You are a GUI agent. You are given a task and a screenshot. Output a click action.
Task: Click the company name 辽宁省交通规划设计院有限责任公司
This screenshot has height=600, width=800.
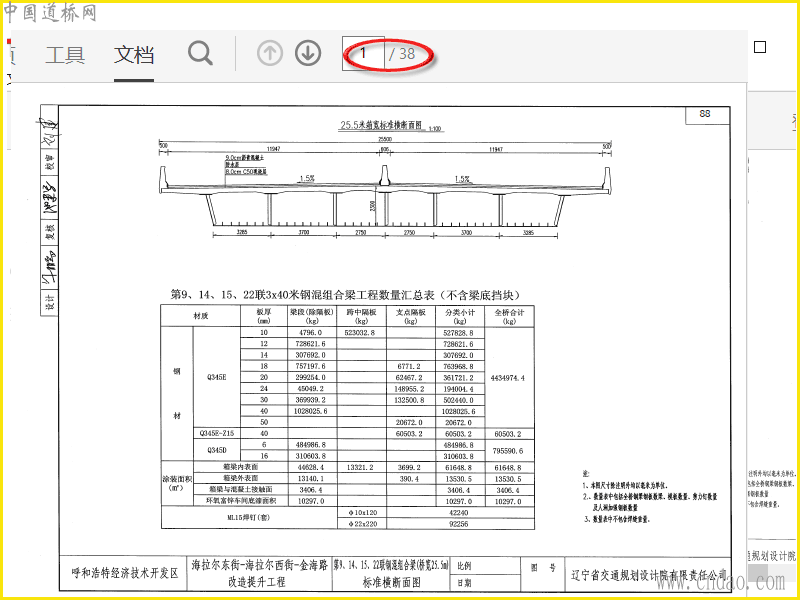pyautogui.click(x=648, y=575)
